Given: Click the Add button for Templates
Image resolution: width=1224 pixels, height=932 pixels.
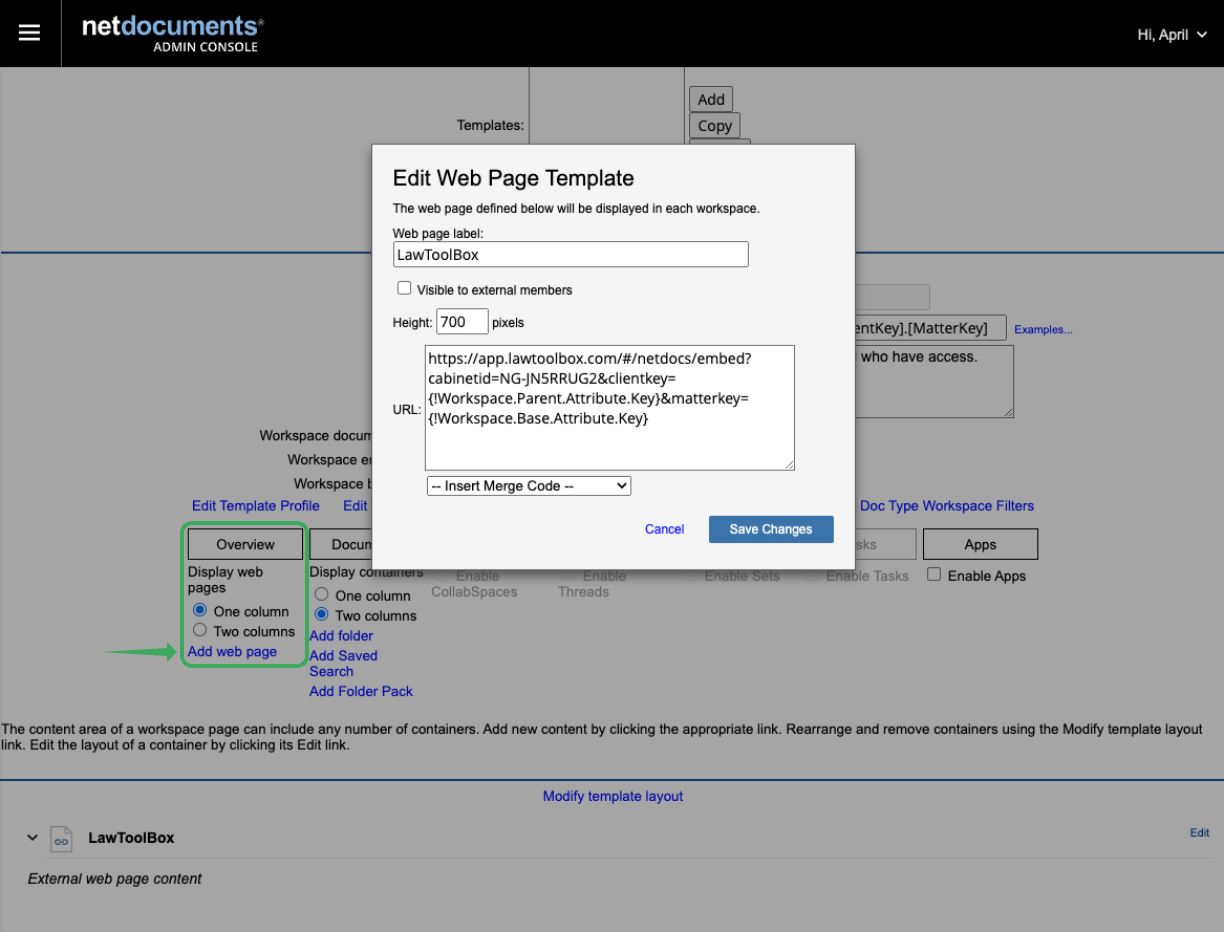Looking at the screenshot, I should 711,99.
